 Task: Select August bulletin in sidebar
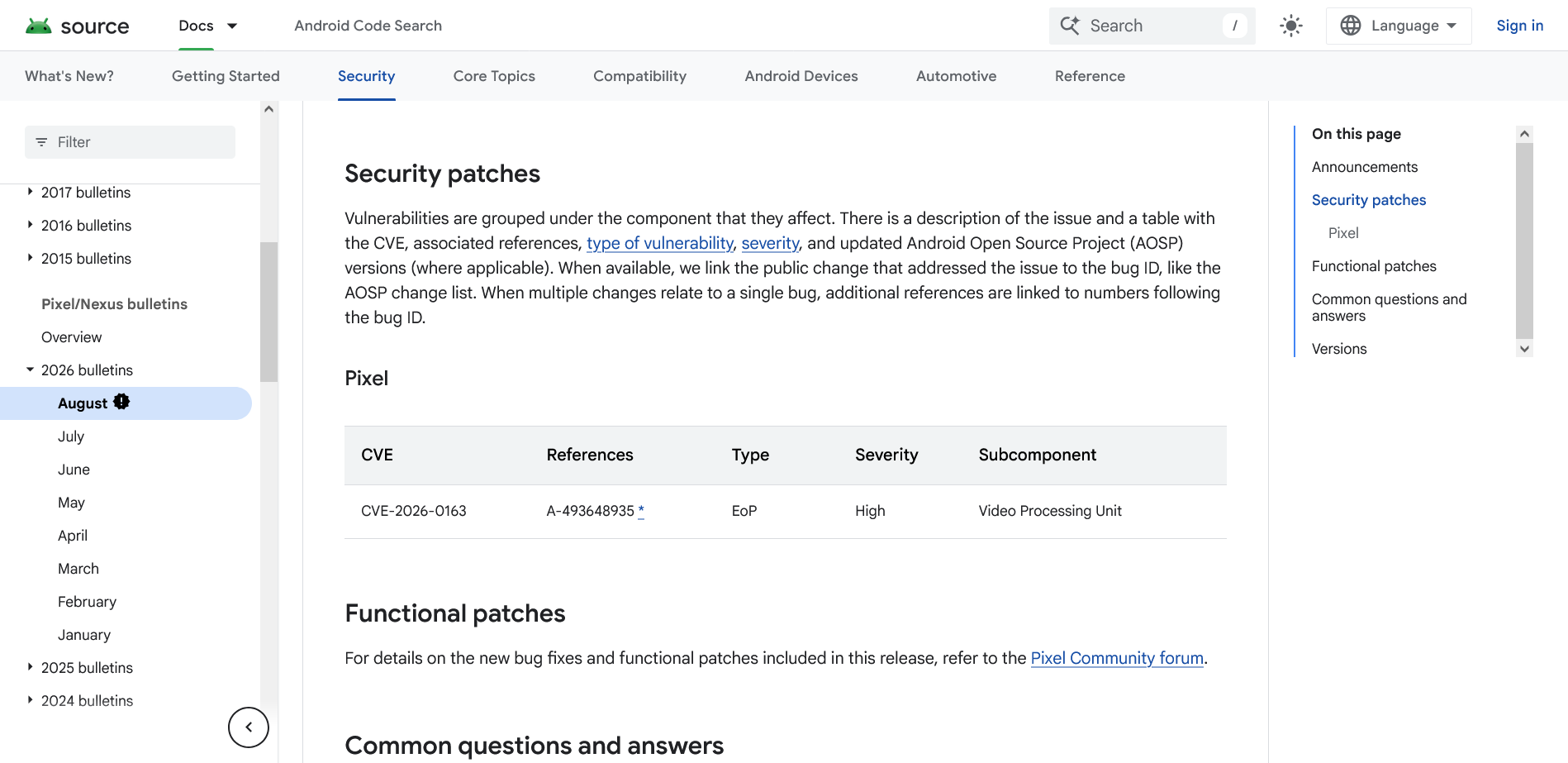coord(126,403)
